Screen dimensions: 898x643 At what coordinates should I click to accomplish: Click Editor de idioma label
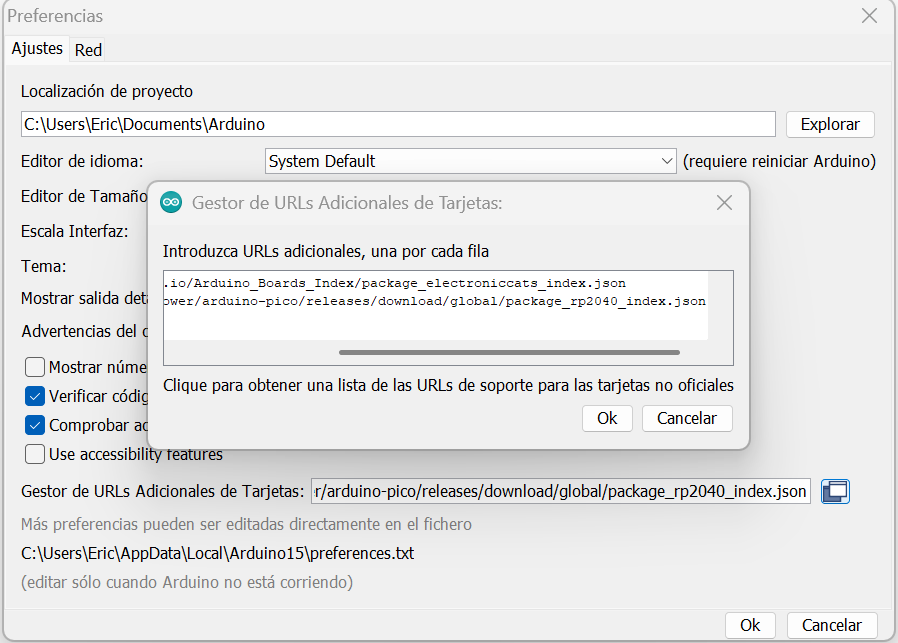click(82, 161)
